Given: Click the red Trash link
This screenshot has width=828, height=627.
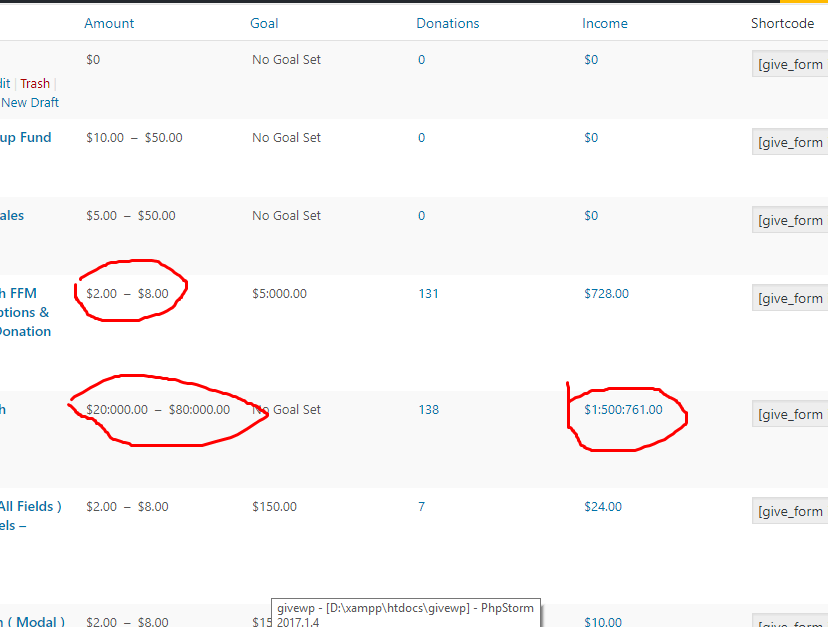Looking at the screenshot, I should tap(35, 83).
